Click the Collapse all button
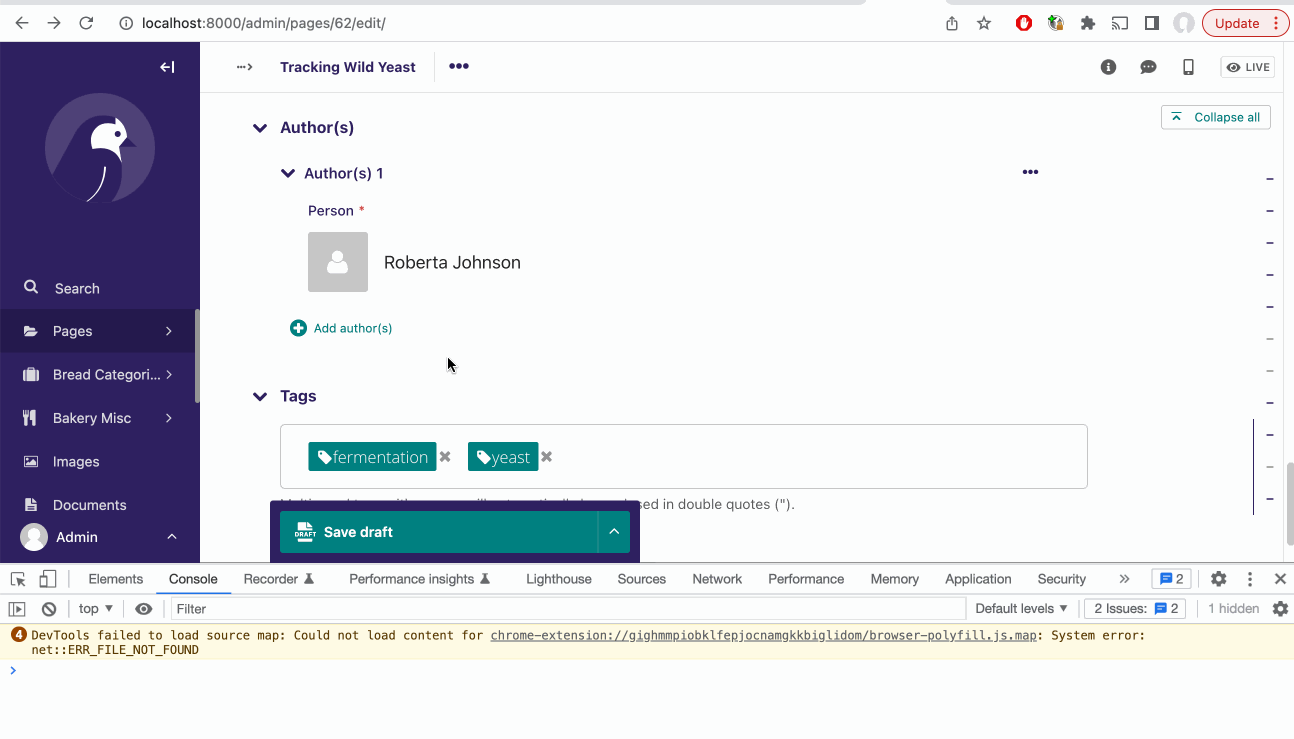 point(1215,116)
